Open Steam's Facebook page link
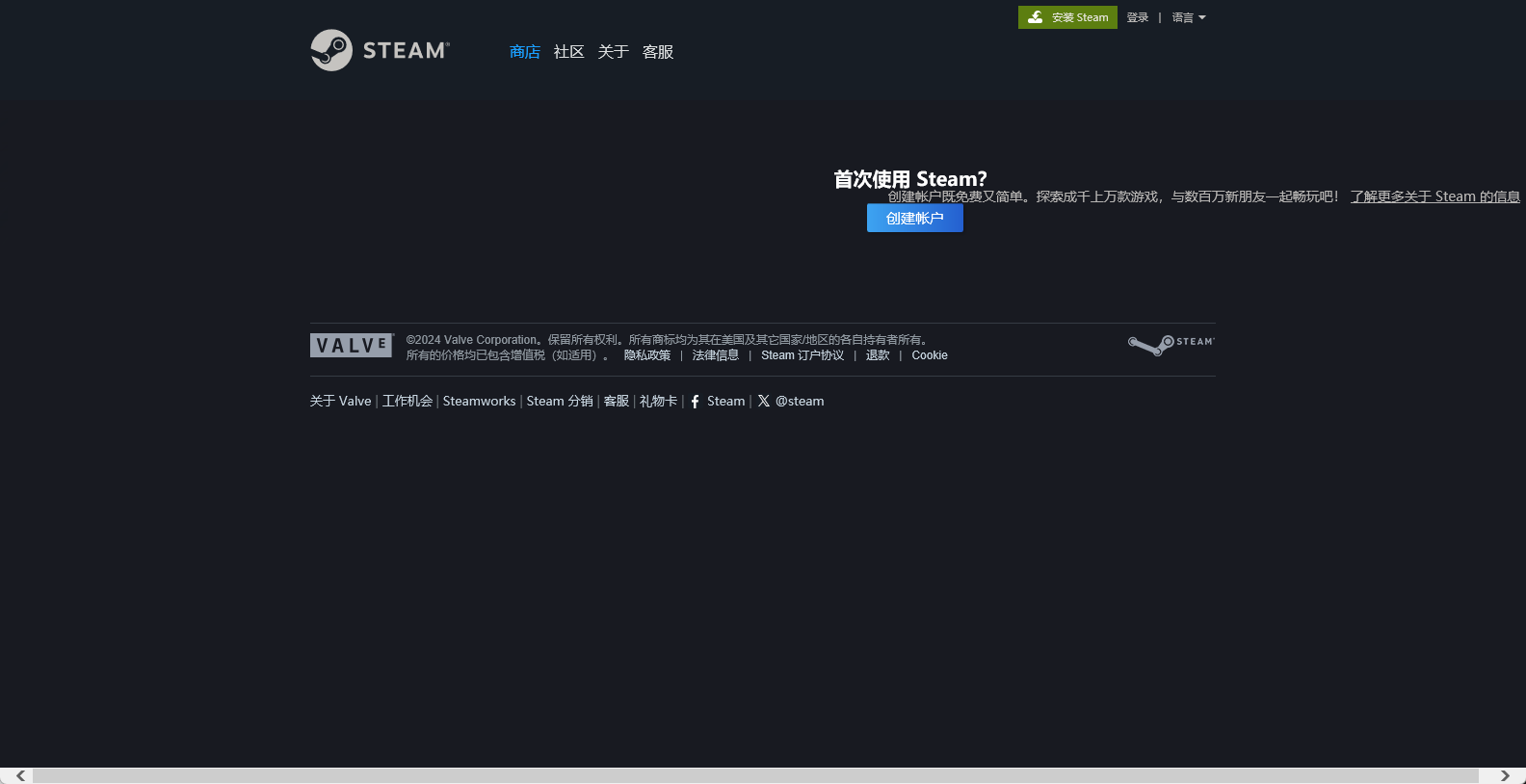 click(x=718, y=402)
